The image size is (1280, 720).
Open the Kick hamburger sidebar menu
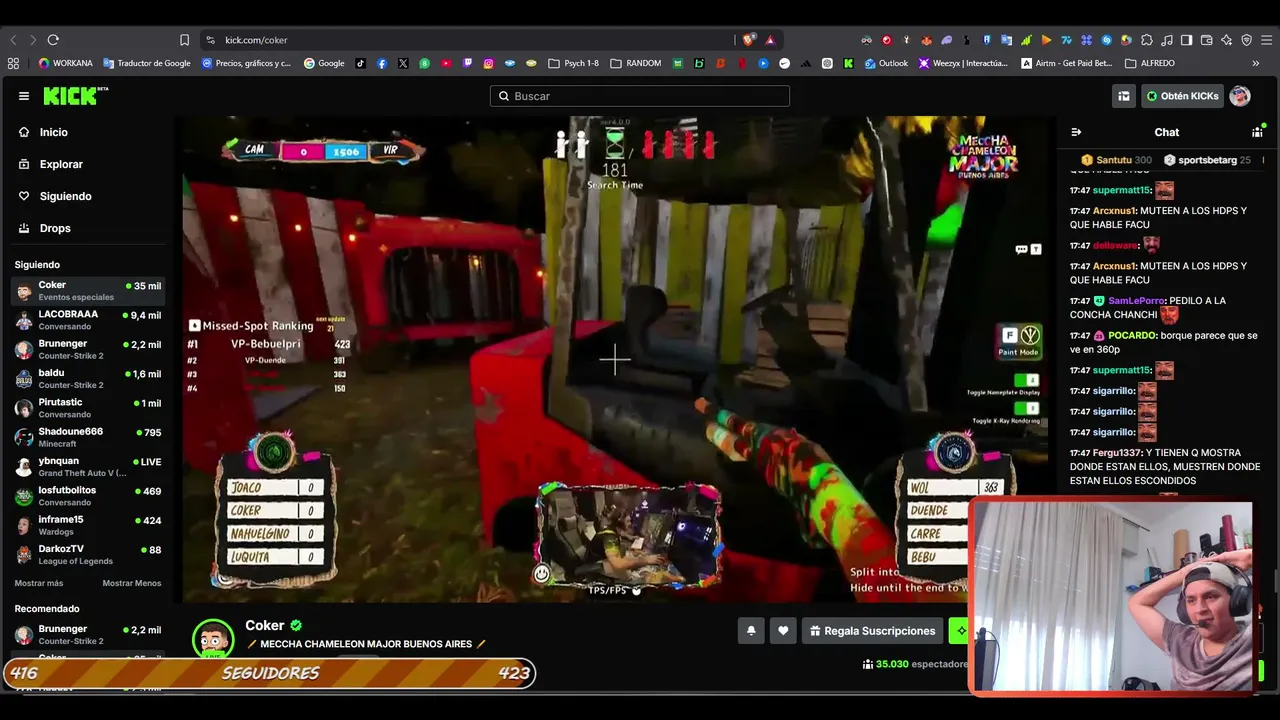[24, 96]
